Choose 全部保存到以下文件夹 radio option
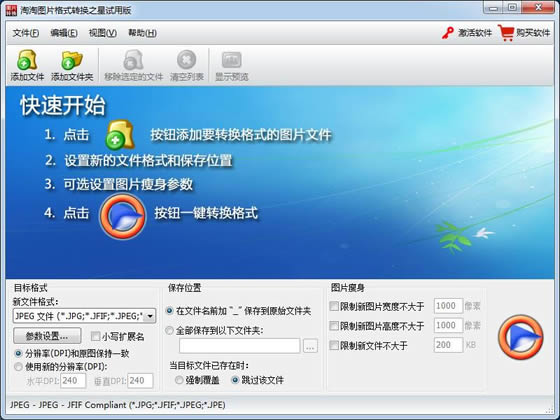Screen dimensions: 560x420 pyautogui.click(x=170, y=331)
